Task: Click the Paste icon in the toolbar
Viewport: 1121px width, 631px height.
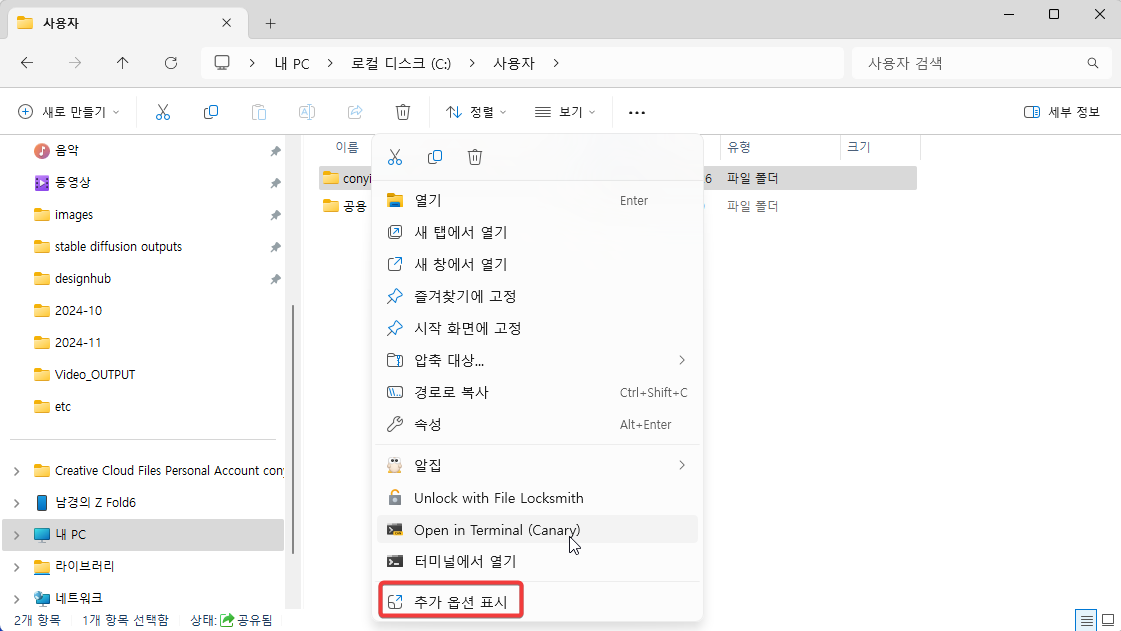Action: tap(259, 112)
